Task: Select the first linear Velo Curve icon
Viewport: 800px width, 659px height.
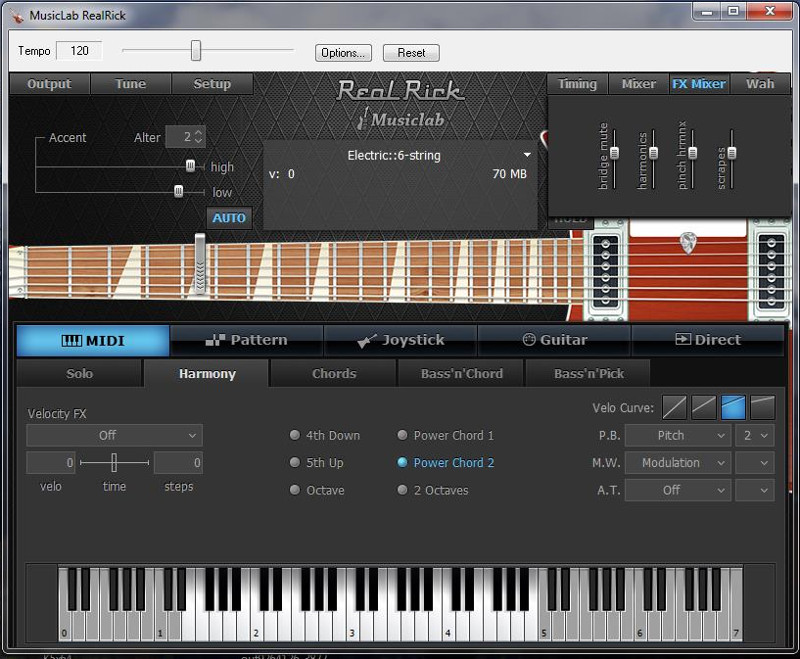Action: [674, 408]
